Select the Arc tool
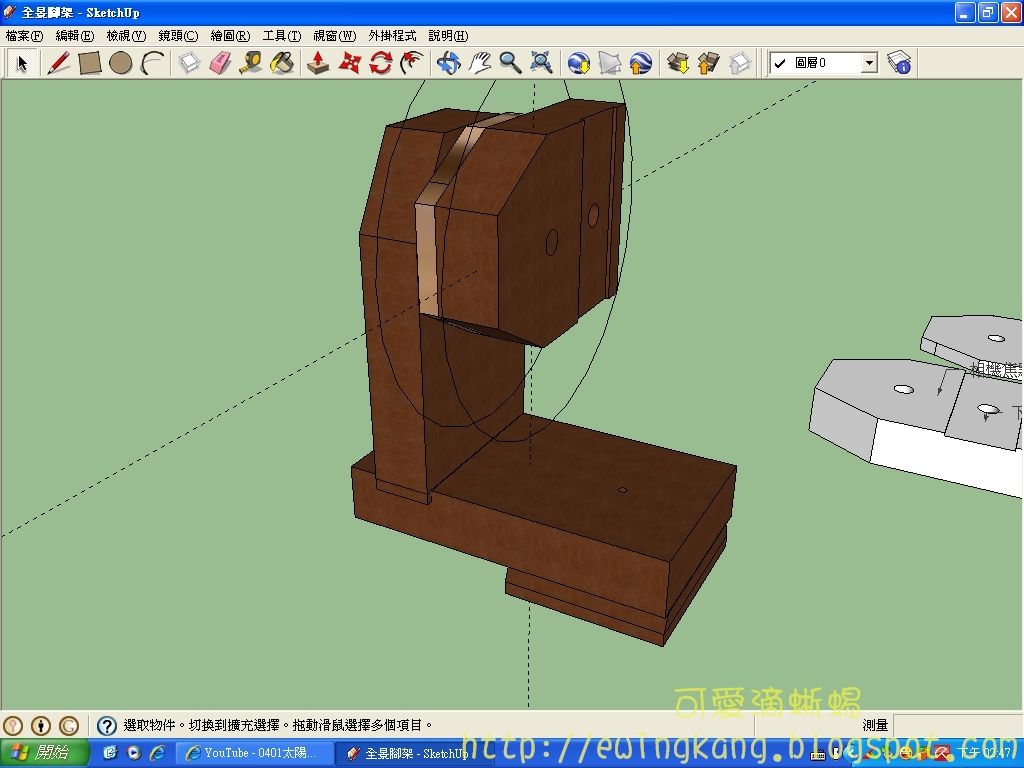Viewport: 1024px width, 768px height. [x=152, y=63]
